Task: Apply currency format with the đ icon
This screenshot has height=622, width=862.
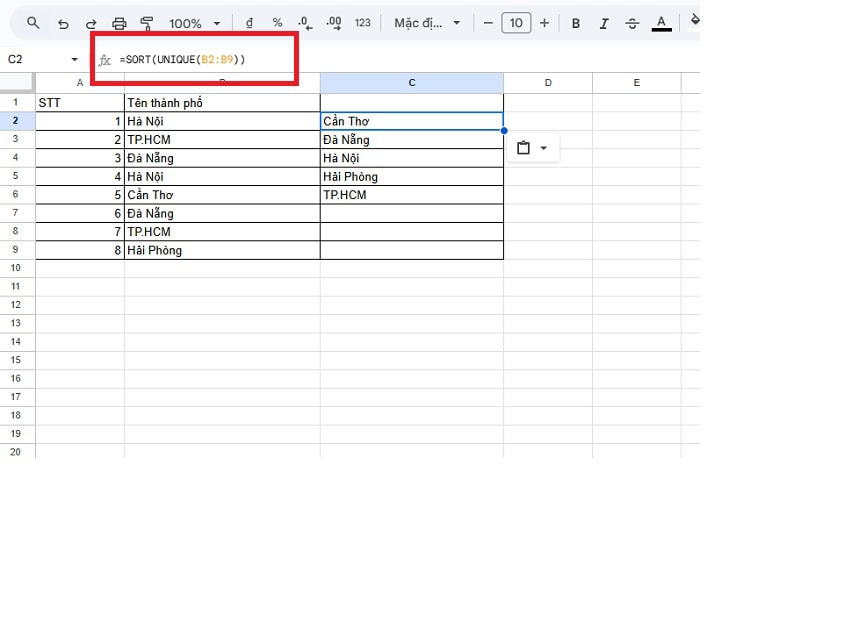Action: [248, 22]
